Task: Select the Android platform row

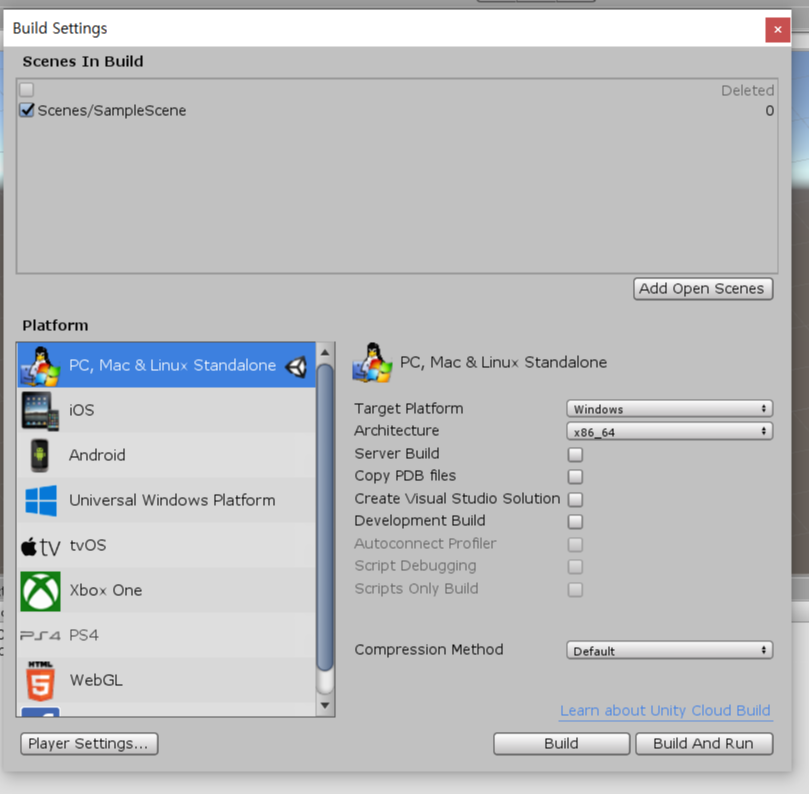Action: [x=167, y=456]
